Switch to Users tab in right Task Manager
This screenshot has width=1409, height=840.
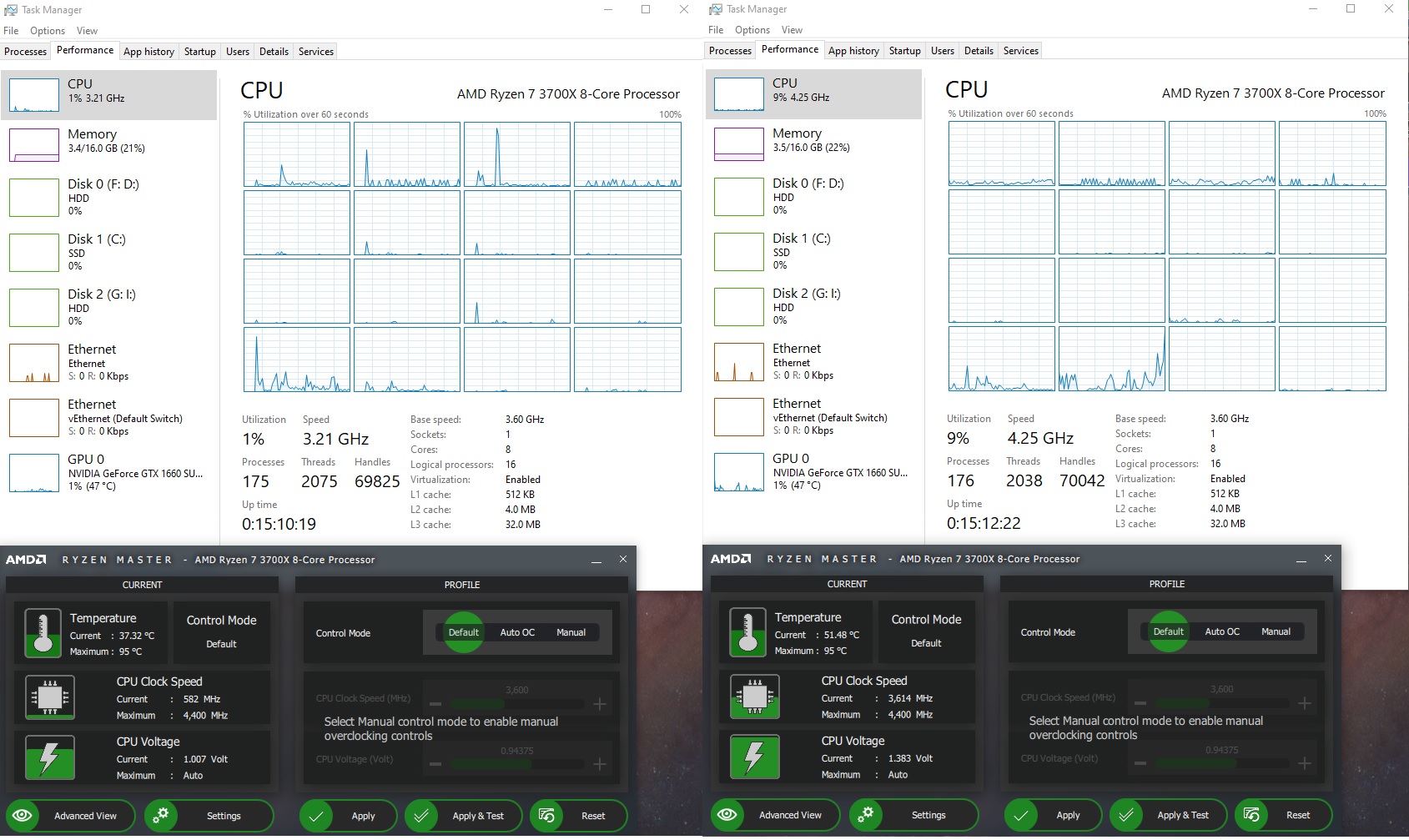(943, 51)
